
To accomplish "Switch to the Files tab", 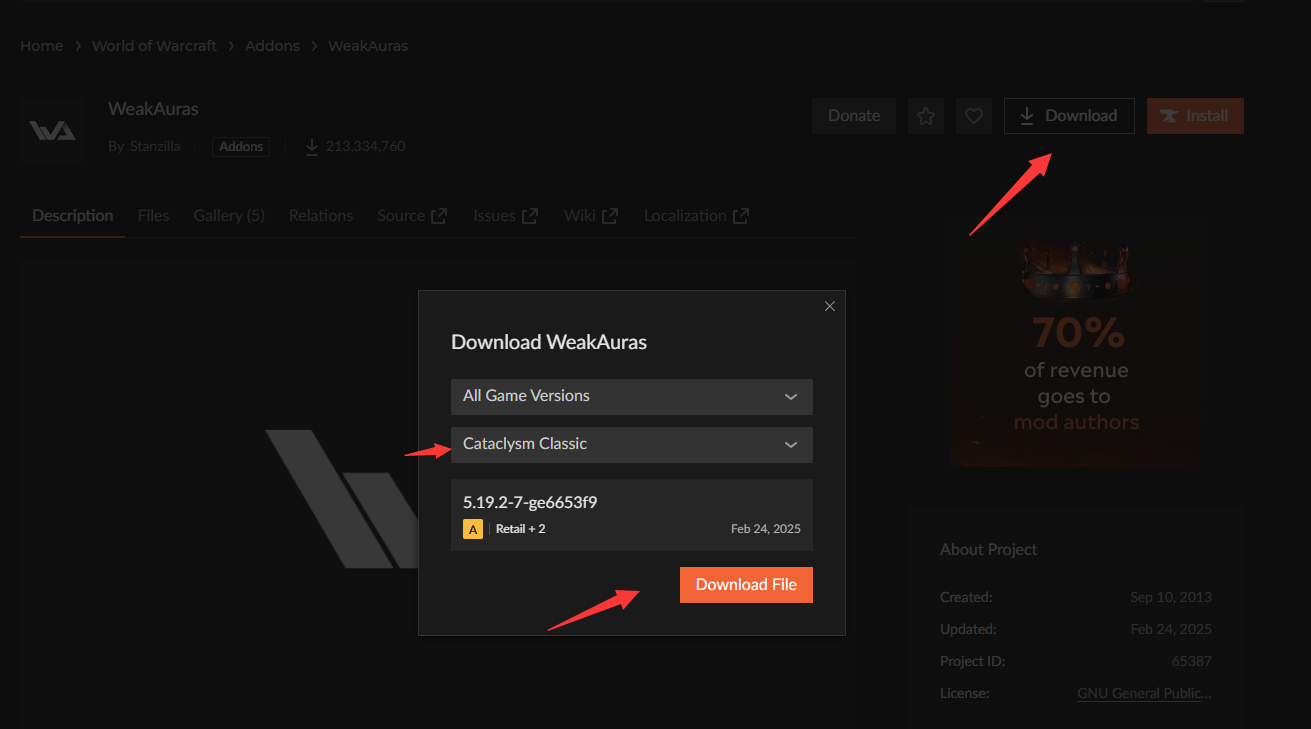I will coord(153,216).
